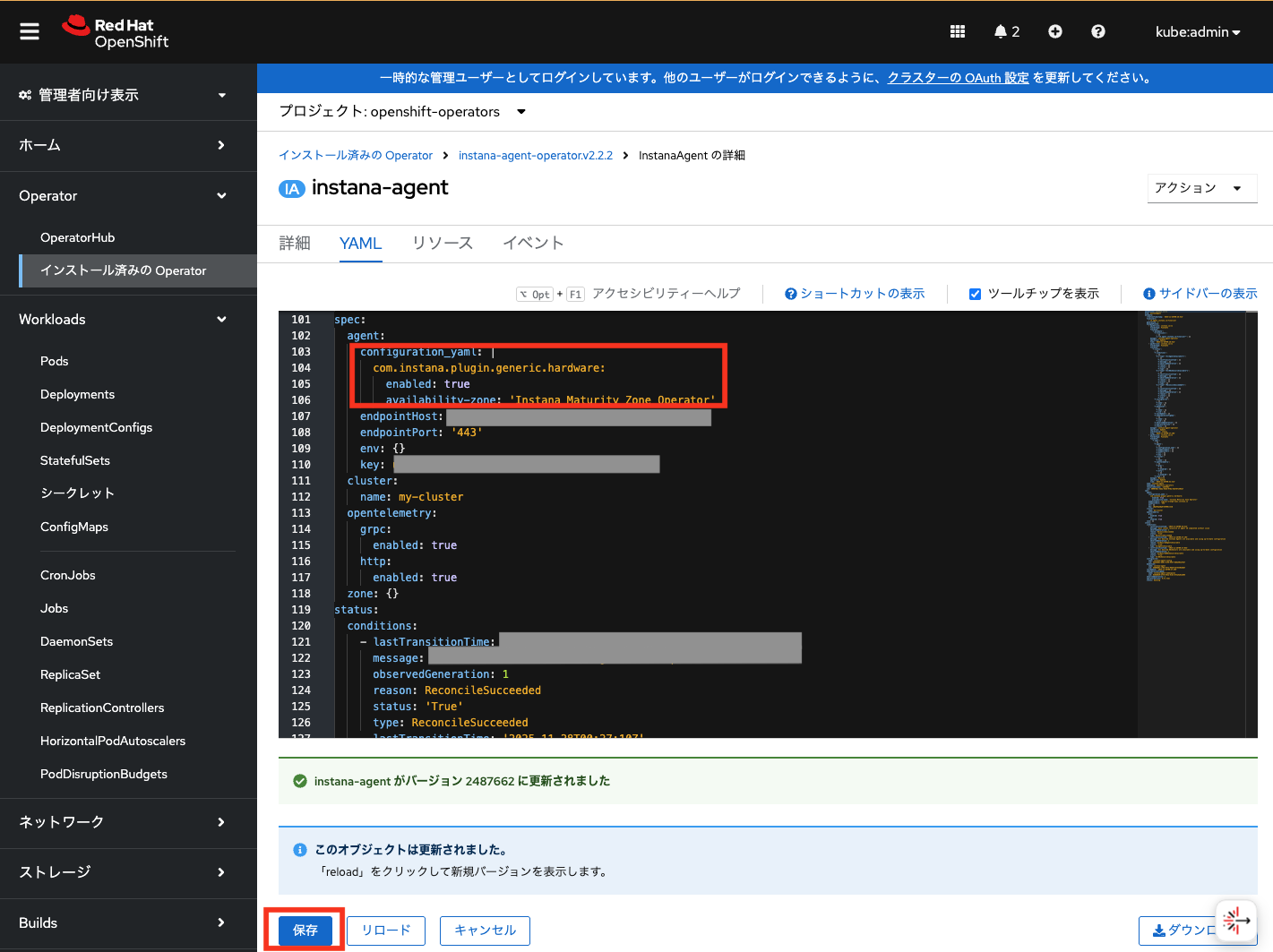This screenshot has width=1273, height=952.
Task: Switch to the Details tab
Action: [295, 244]
